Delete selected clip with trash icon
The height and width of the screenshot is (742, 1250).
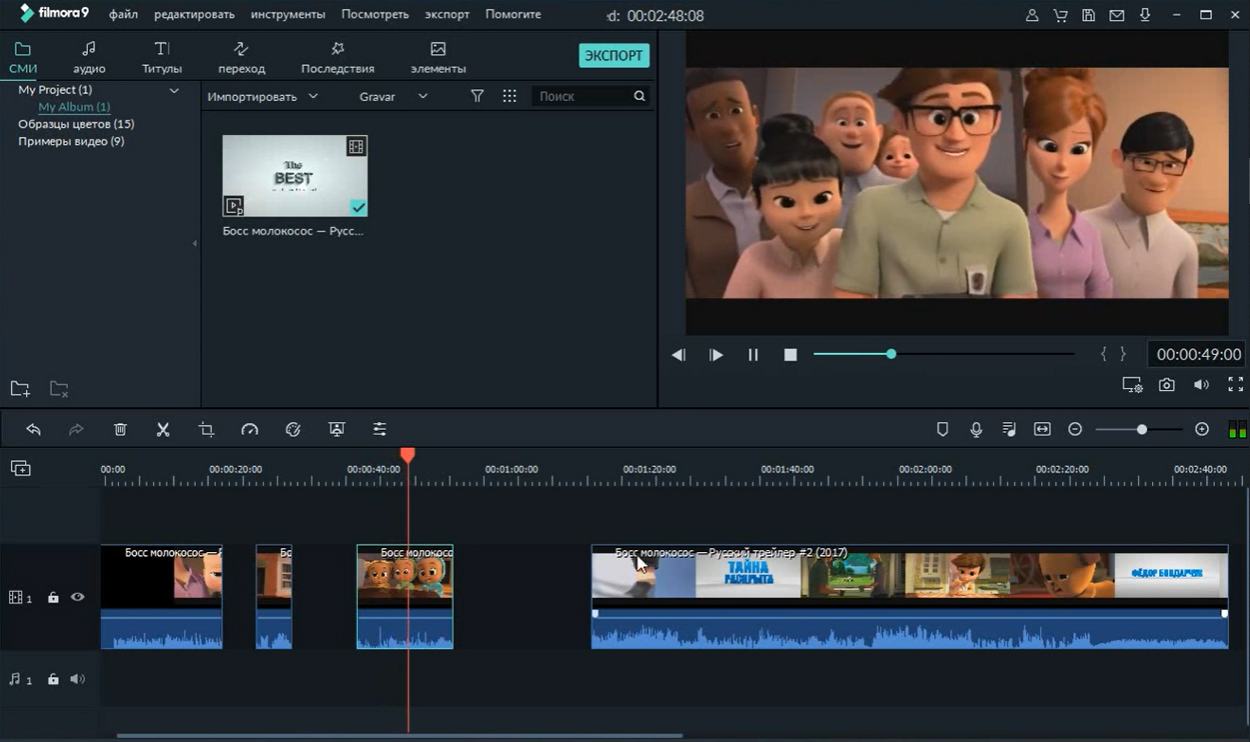click(x=120, y=429)
